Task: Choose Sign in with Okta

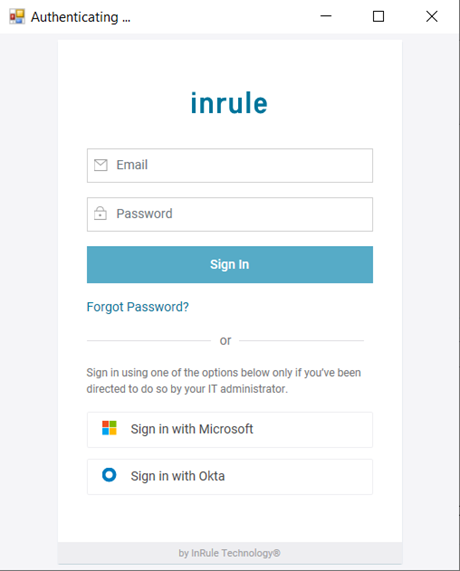Action: pos(230,477)
